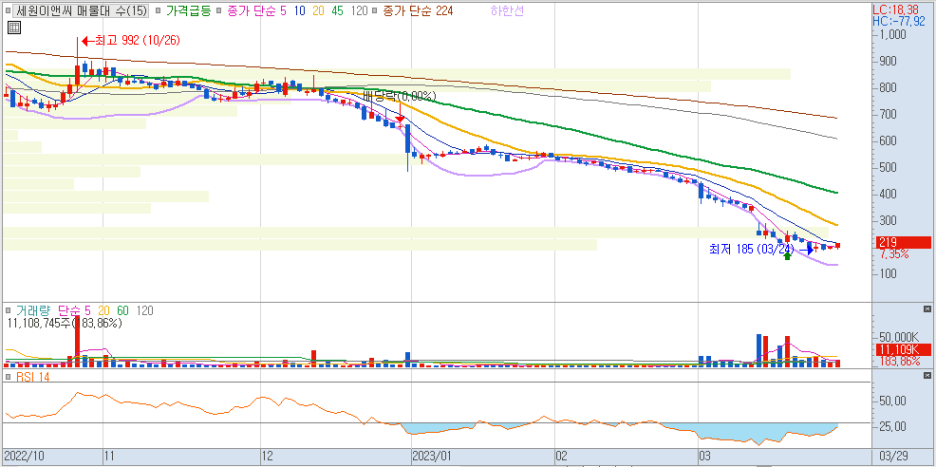Click the yellow 20 volume average value
The width and height of the screenshot is (936, 467).
pyautogui.click(x=104, y=310)
